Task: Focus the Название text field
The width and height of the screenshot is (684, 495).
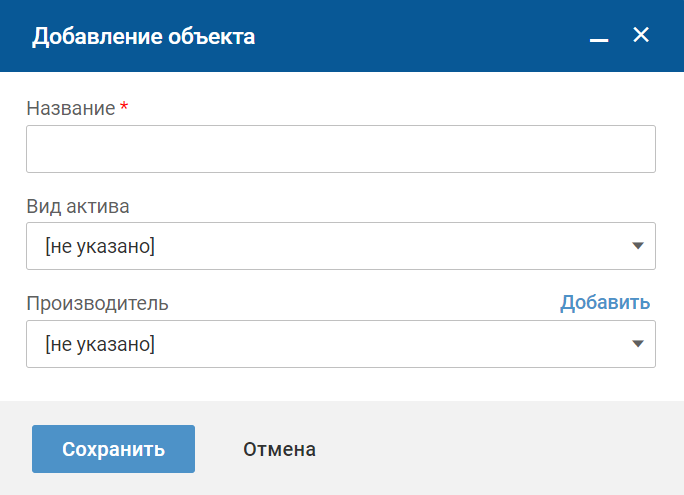Action: (x=340, y=149)
